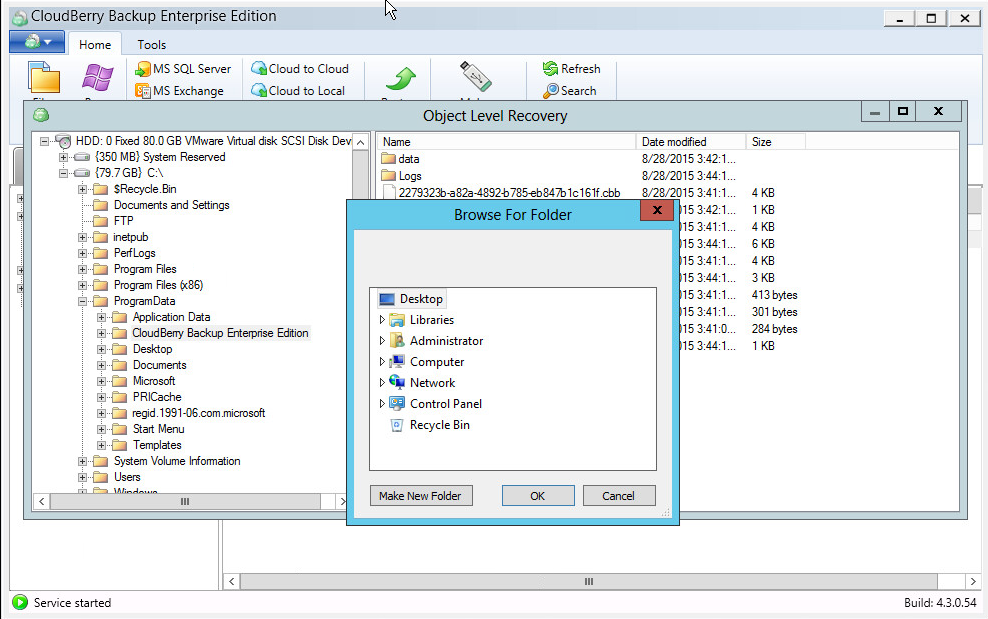This screenshot has width=988, height=619.
Task: Sort file list by Name column
Action: [x=506, y=142]
